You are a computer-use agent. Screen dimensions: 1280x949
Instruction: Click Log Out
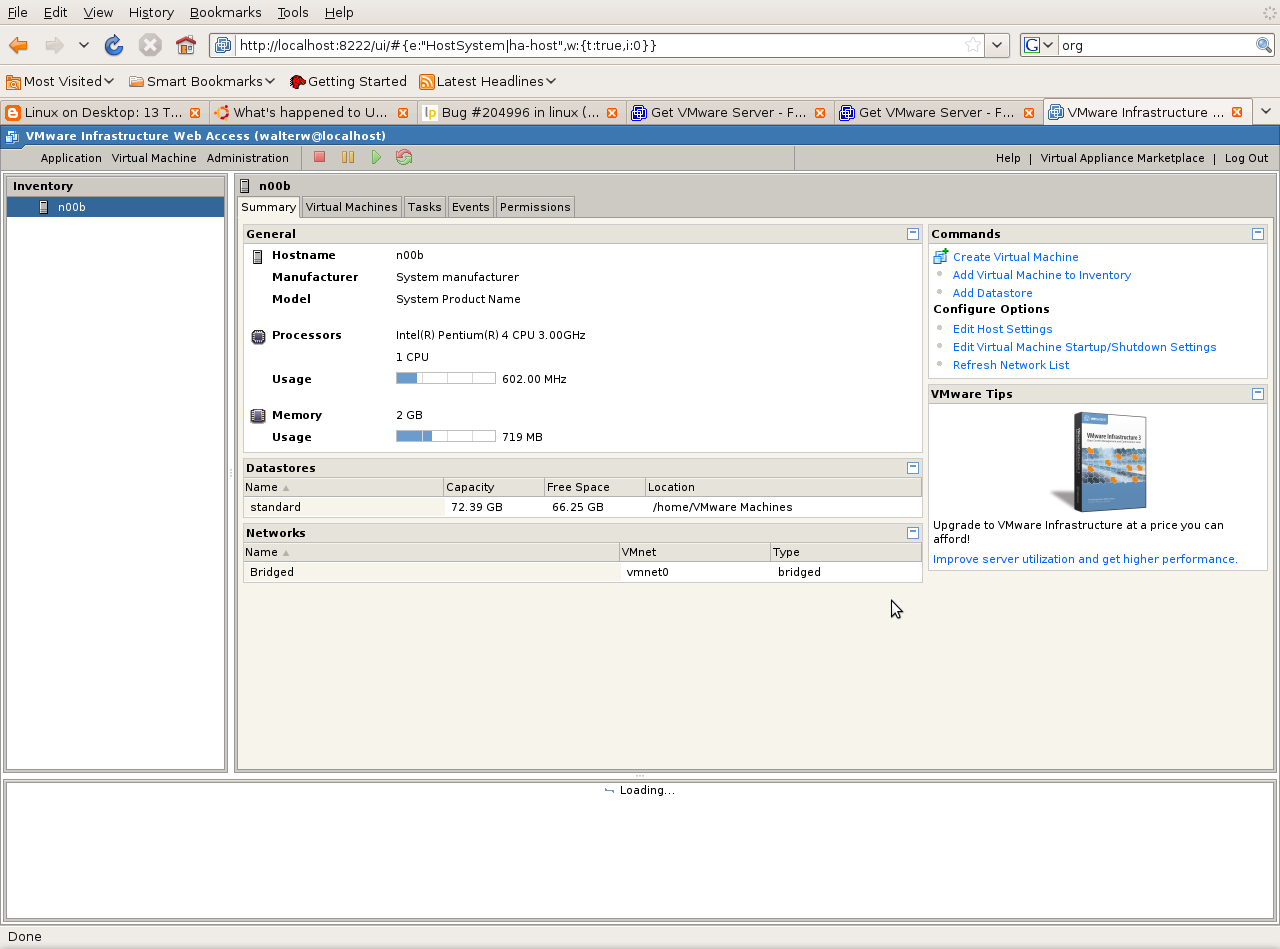[1246, 158]
